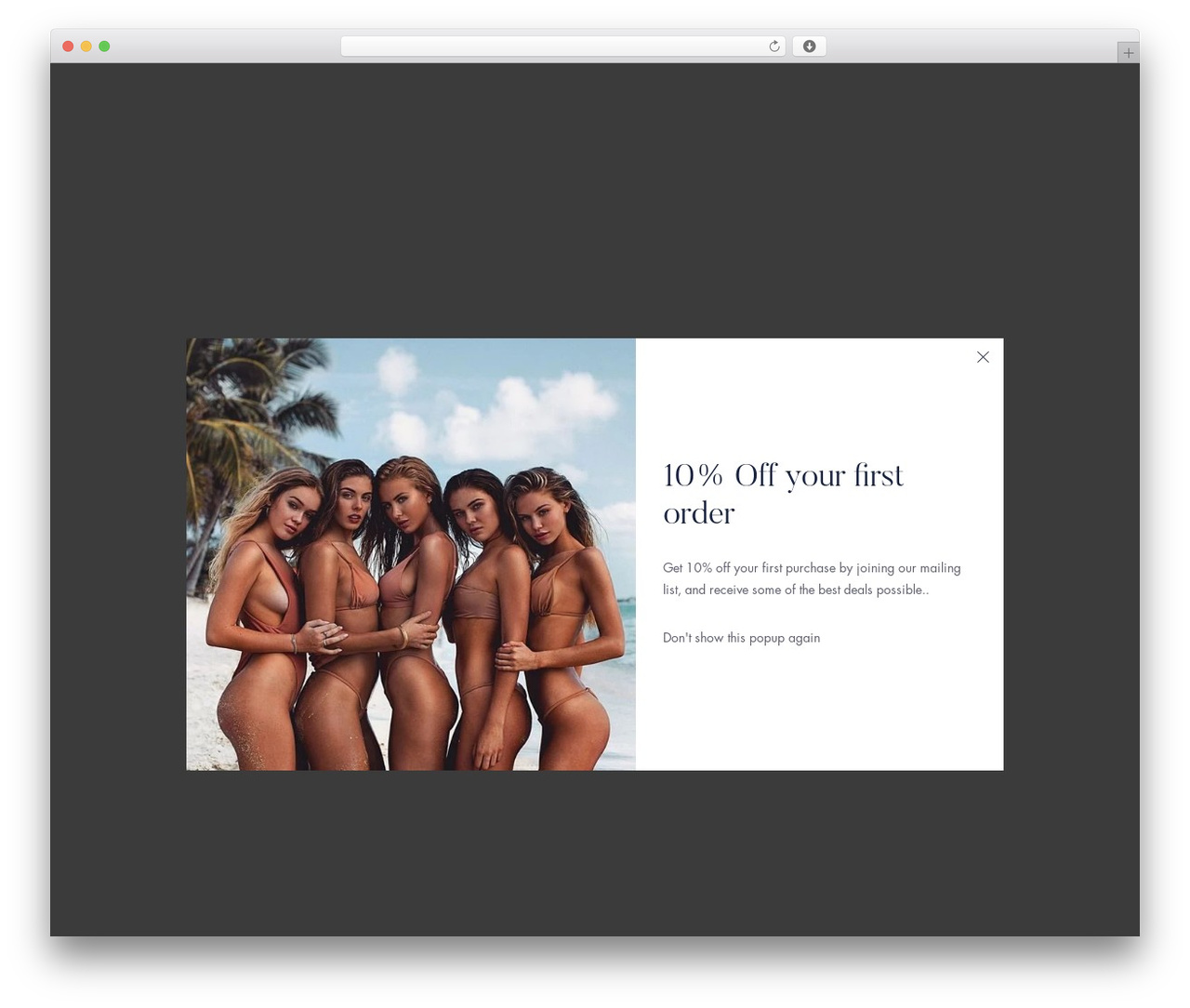
Task: Maximize the window with green button
Action: click(104, 46)
